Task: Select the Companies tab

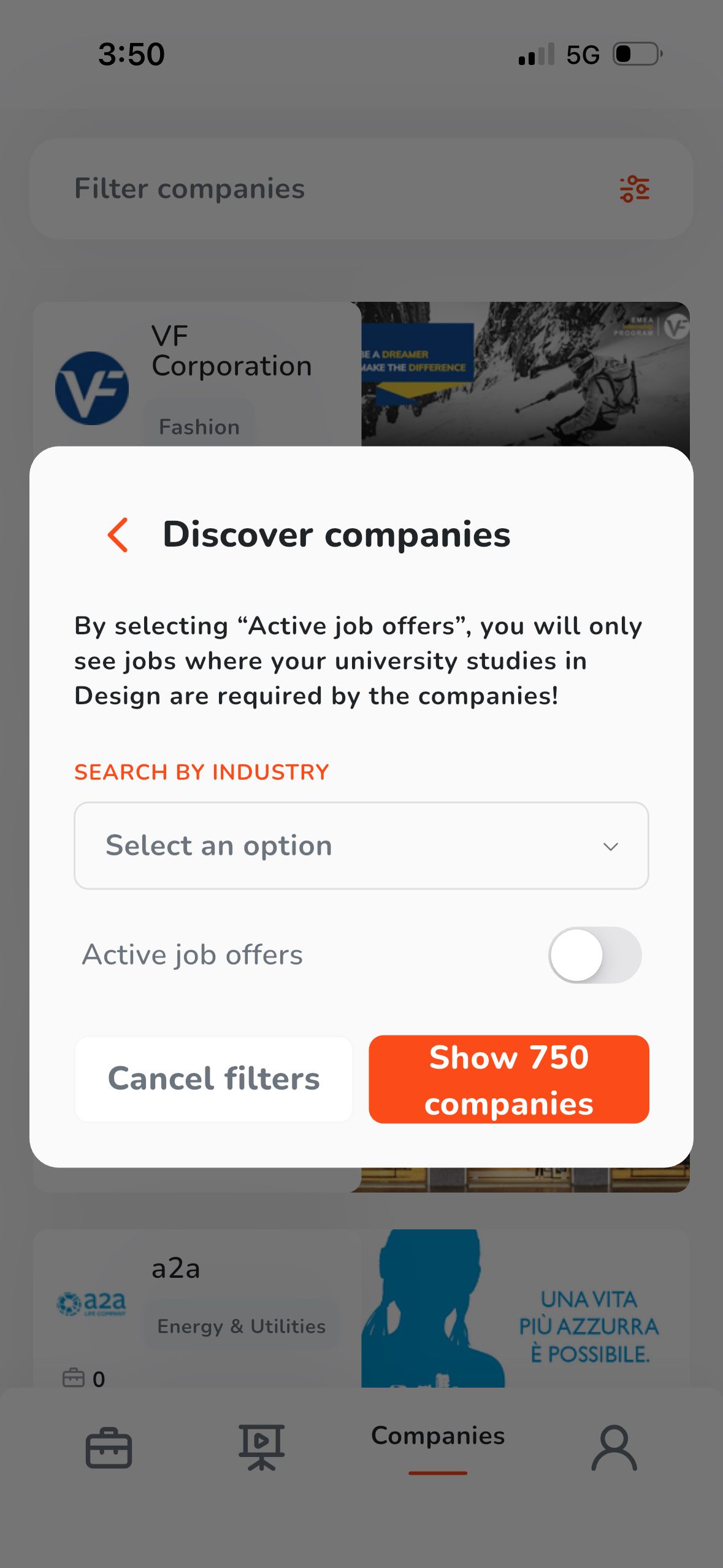Action: [x=438, y=1437]
